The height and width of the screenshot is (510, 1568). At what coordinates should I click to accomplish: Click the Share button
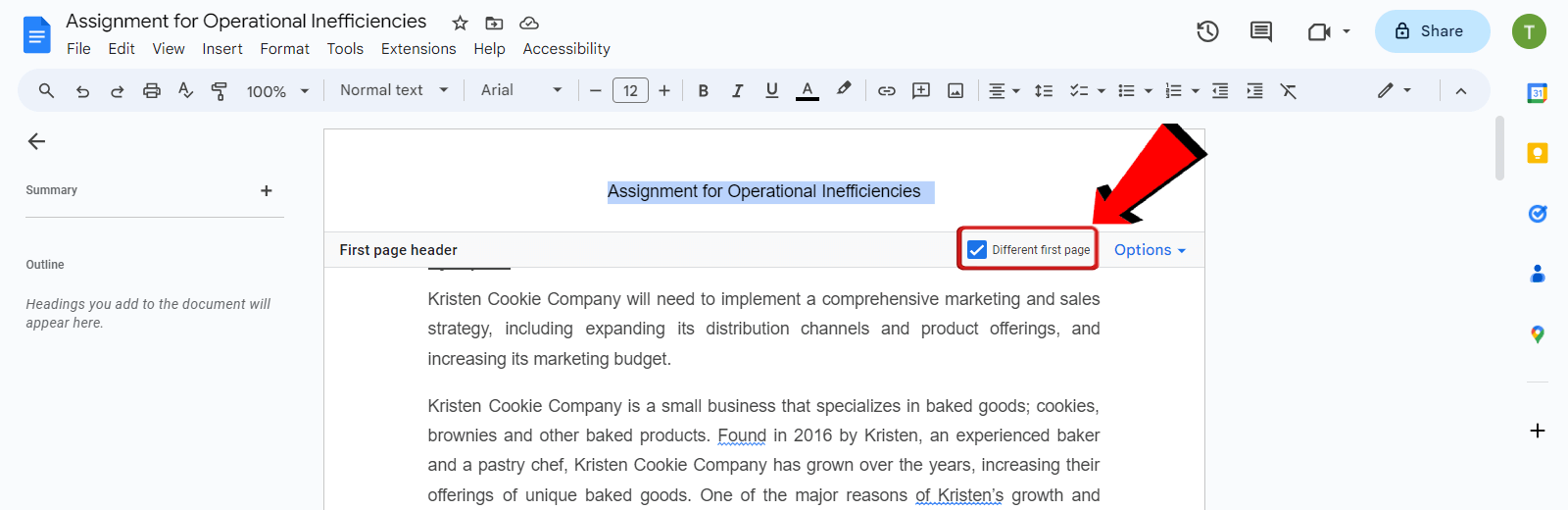click(1432, 31)
